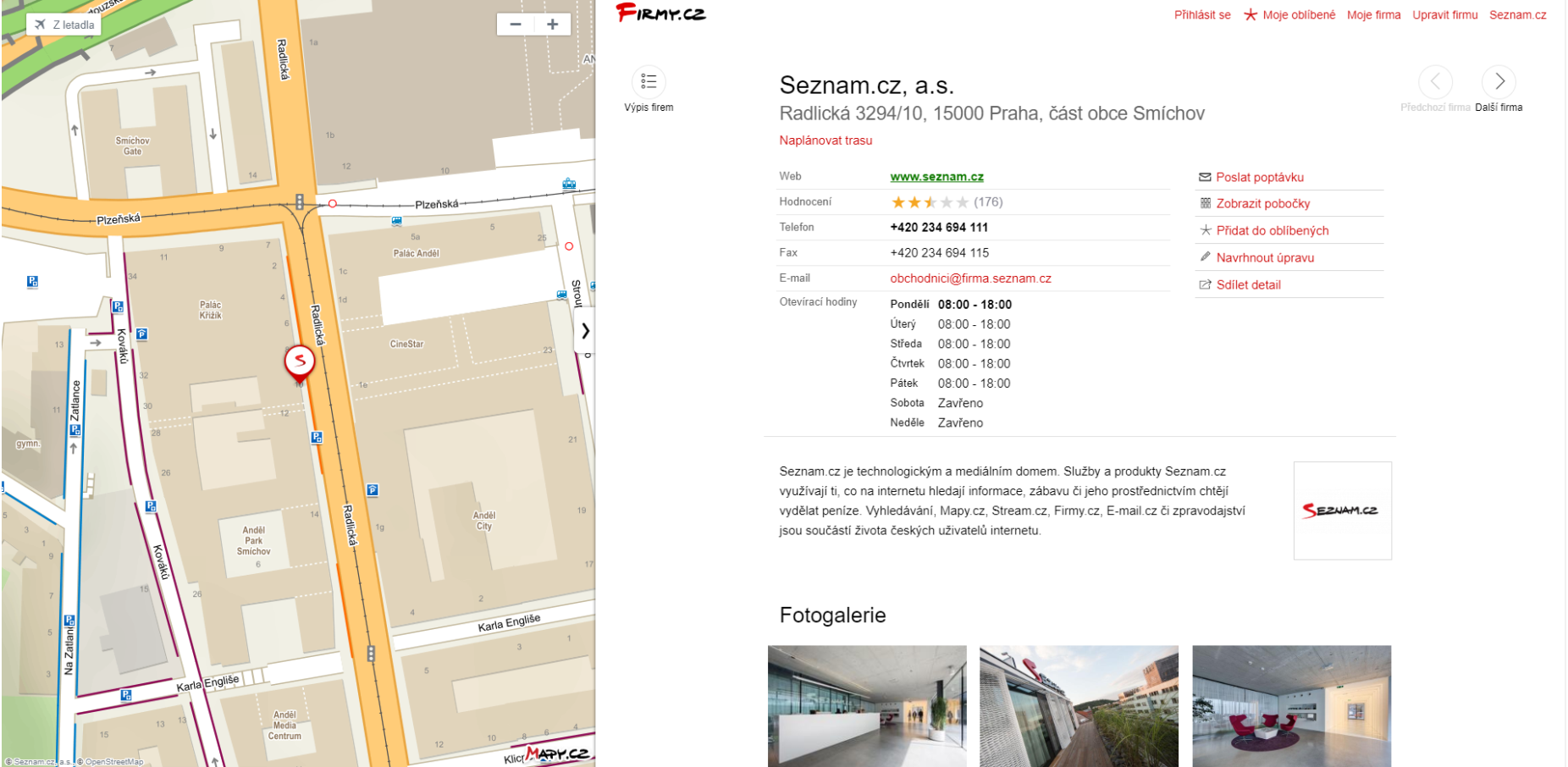Screen dimensions: 1568x767
Task: Switch to 'Z letadla' aerial view
Action: (64, 25)
